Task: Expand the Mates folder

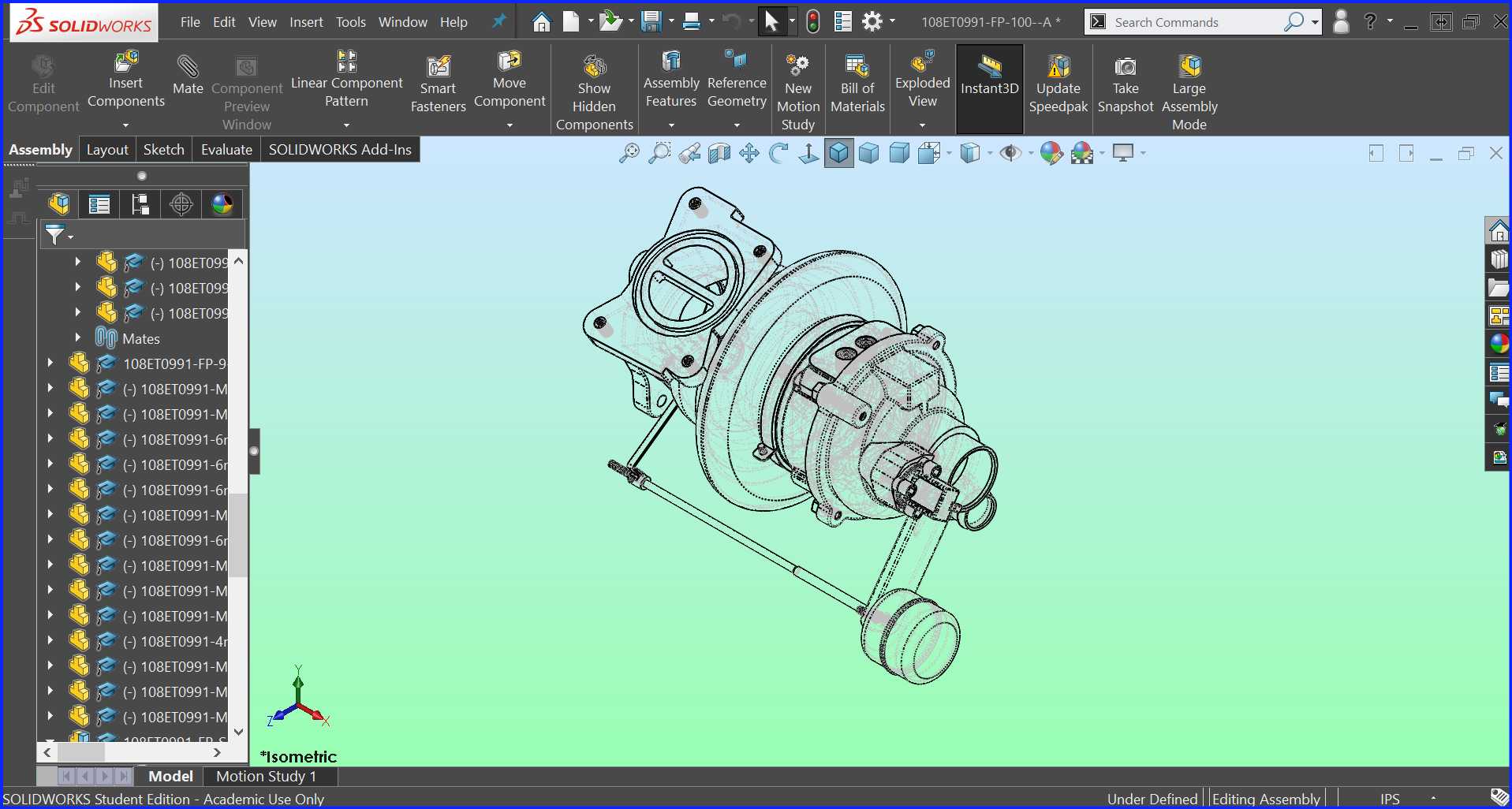Action: pyautogui.click(x=77, y=337)
